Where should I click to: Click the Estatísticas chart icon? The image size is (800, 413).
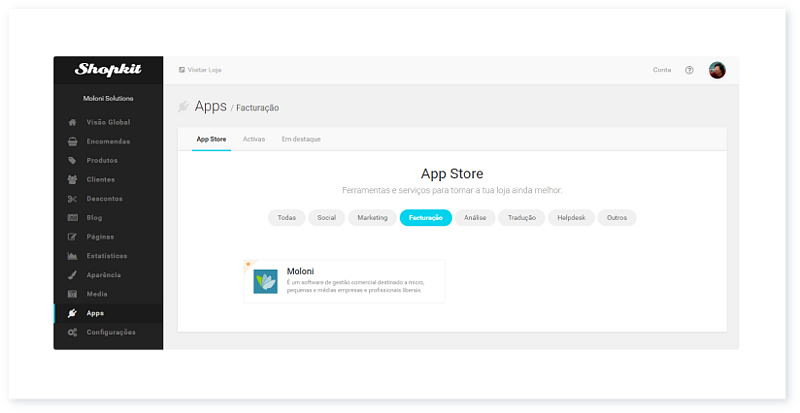point(72,256)
